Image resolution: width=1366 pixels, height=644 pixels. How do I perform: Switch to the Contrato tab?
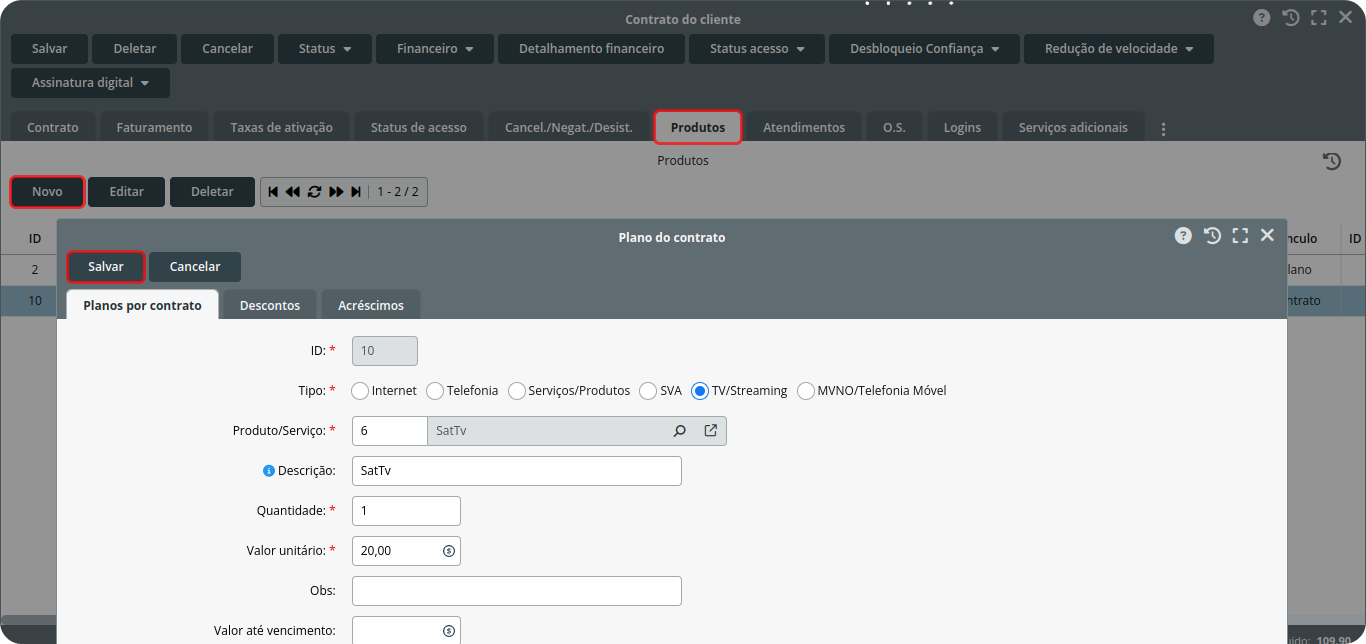coord(53,127)
